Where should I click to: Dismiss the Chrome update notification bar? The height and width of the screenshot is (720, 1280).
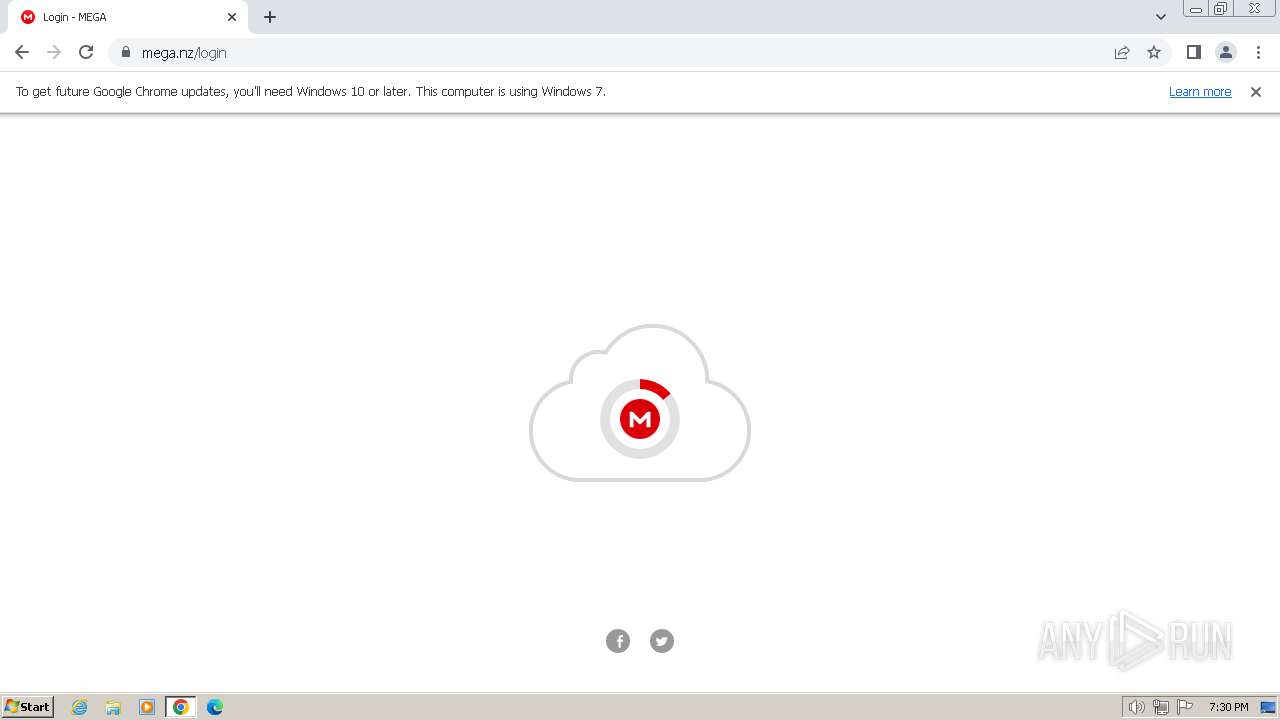1256,92
